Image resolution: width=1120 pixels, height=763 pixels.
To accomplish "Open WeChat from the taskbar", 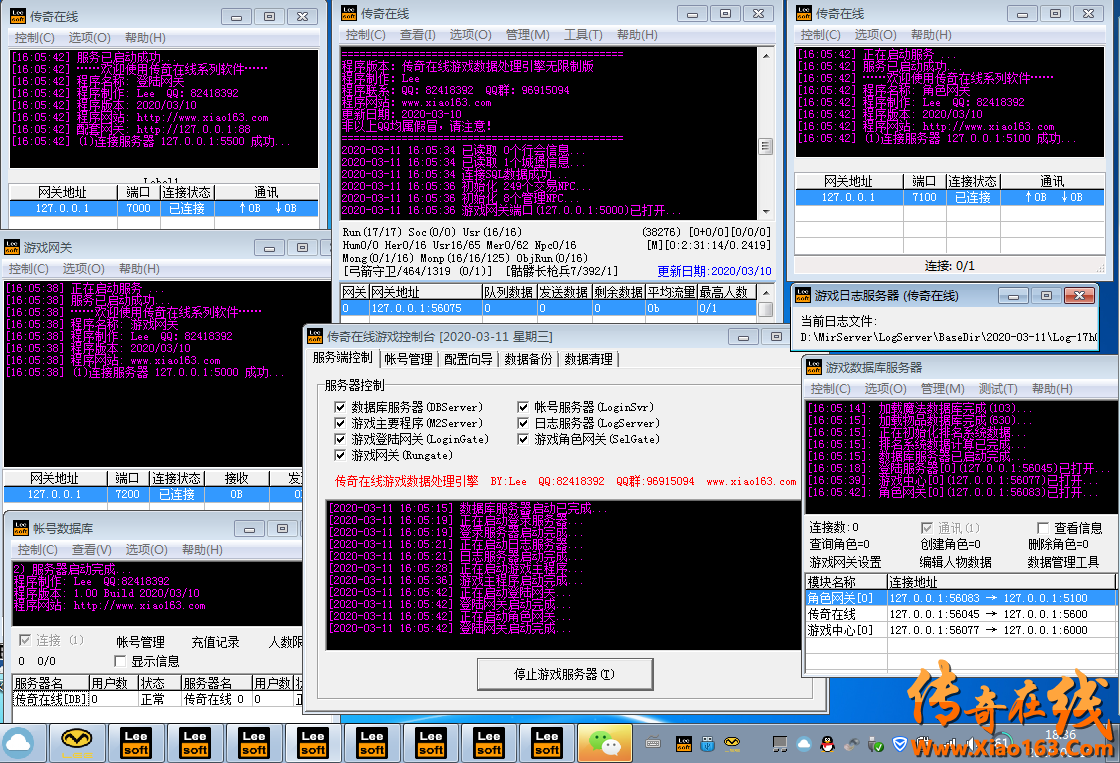I will pyautogui.click(x=604, y=743).
